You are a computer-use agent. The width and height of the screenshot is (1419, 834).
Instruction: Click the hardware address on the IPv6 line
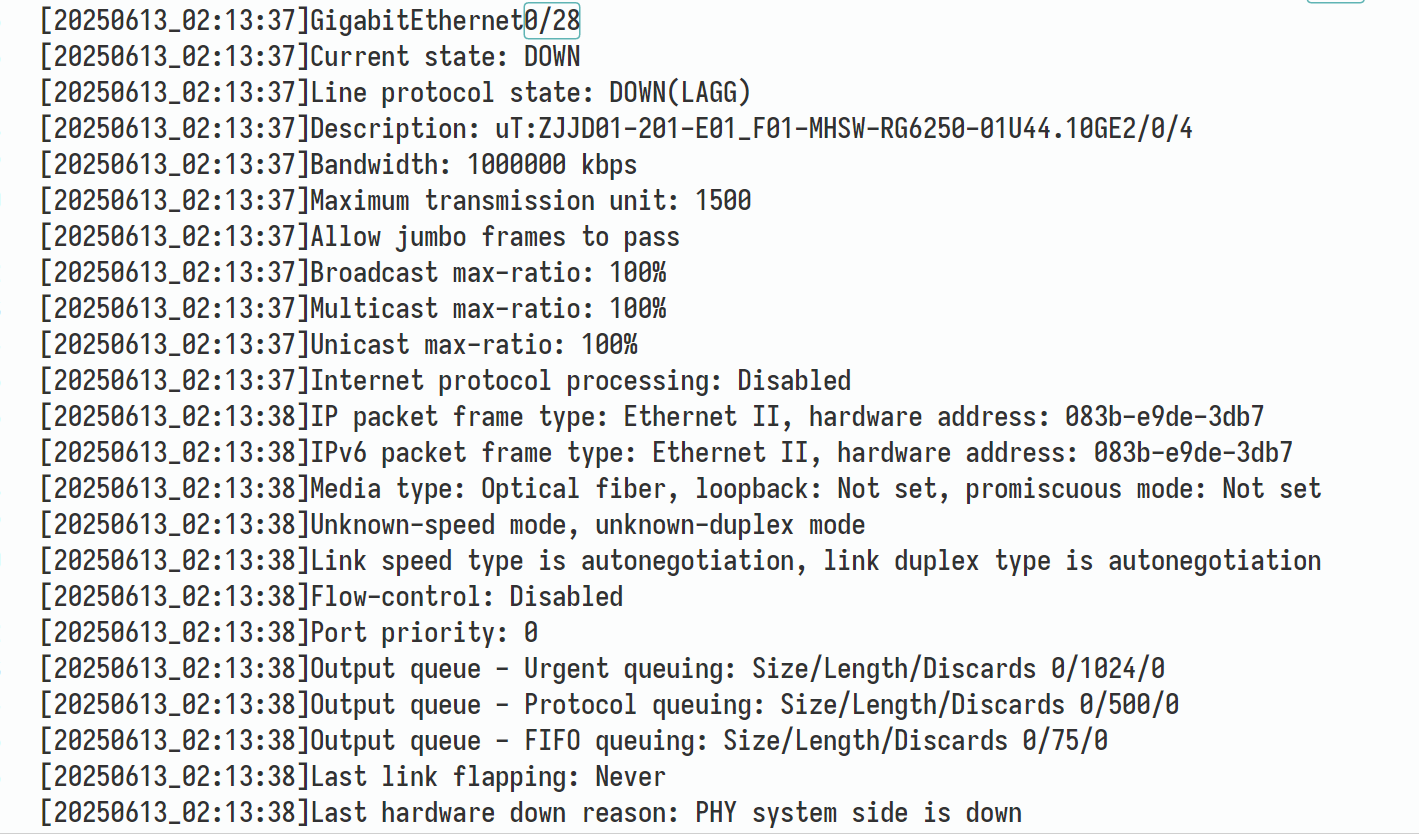point(1192,453)
